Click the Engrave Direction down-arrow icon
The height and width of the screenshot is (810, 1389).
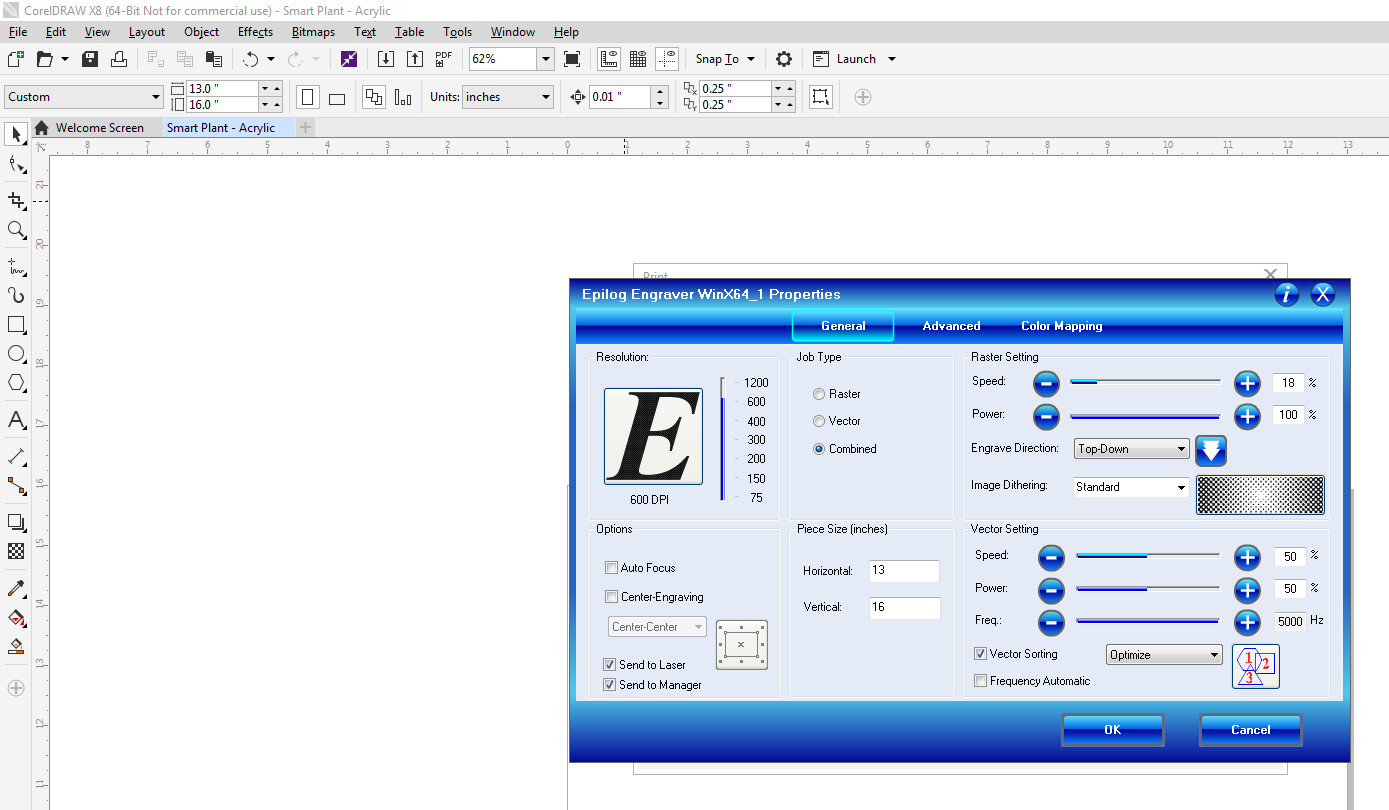[x=1211, y=450]
